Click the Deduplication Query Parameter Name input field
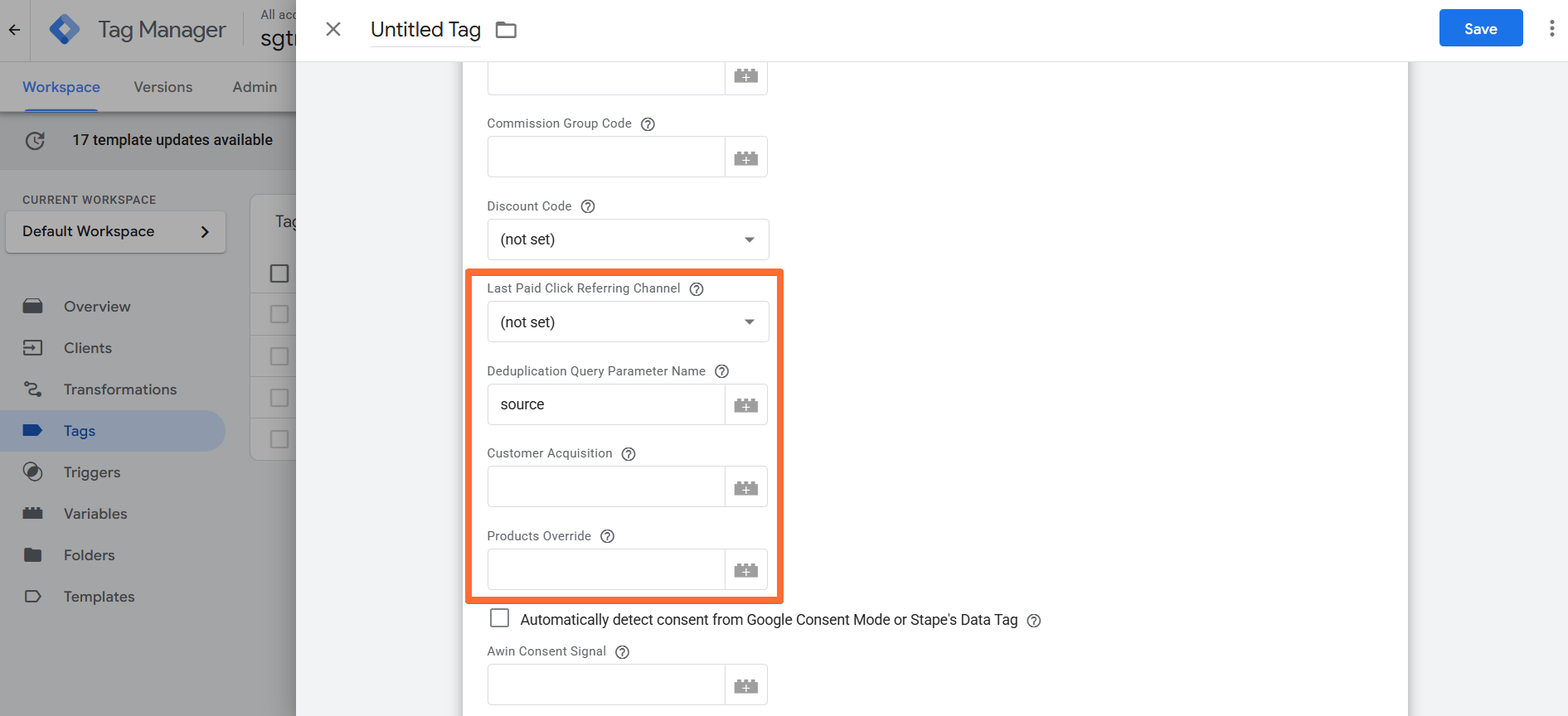Screen dimensions: 1568x716 pyautogui.click(x=606, y=405)
